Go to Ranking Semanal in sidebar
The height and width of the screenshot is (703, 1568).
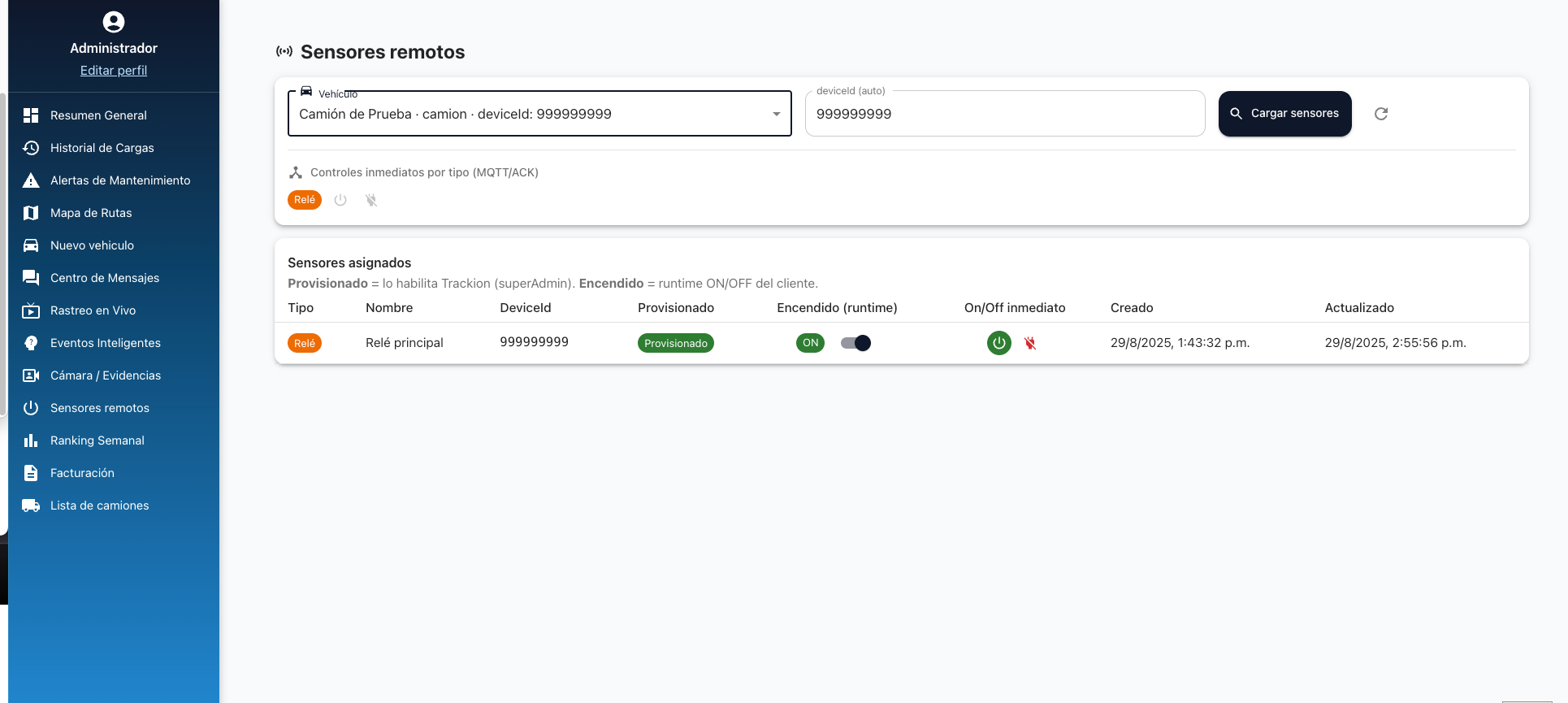pos(97,440)
